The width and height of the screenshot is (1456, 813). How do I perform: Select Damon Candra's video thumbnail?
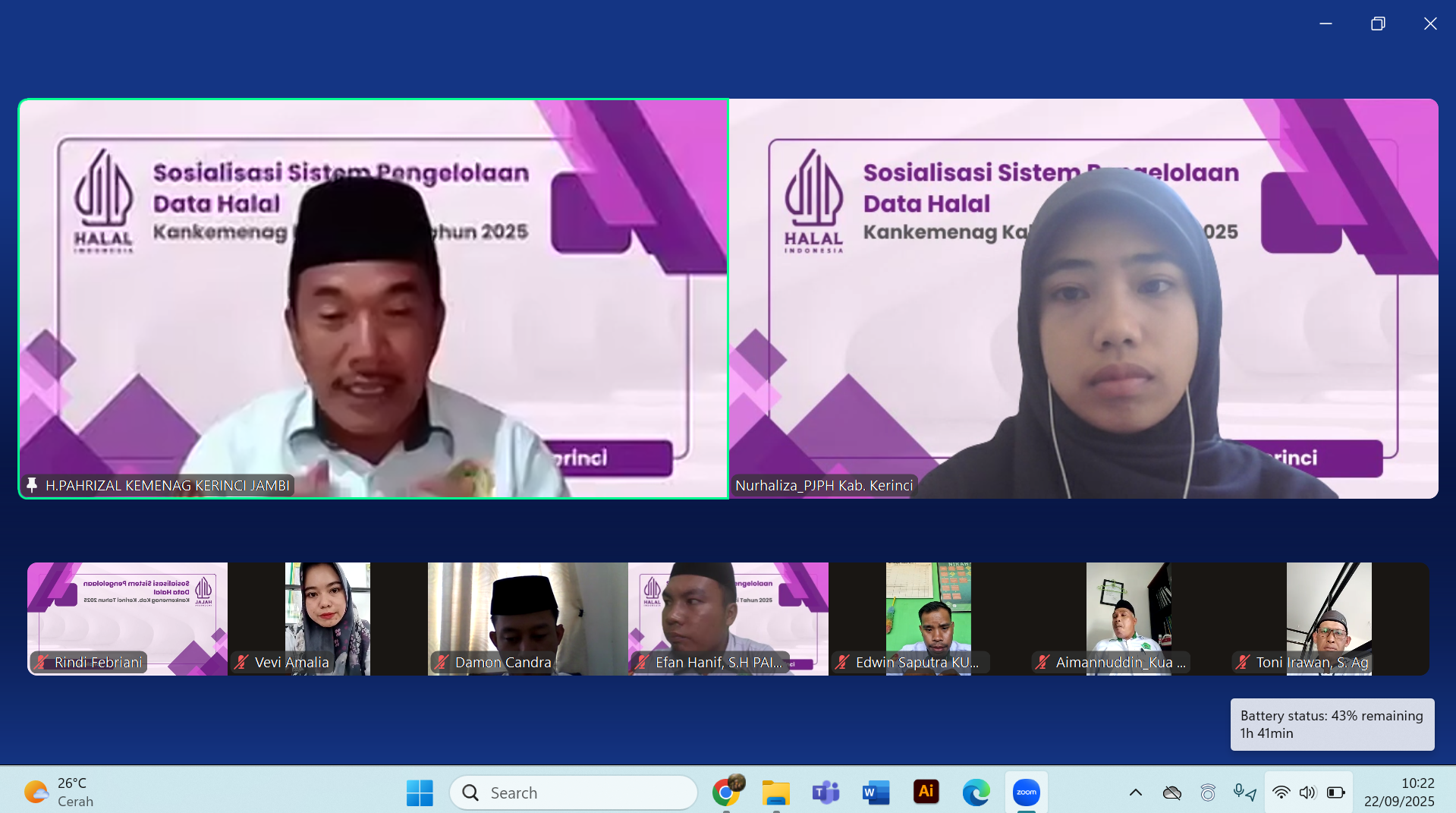(527, 615)
